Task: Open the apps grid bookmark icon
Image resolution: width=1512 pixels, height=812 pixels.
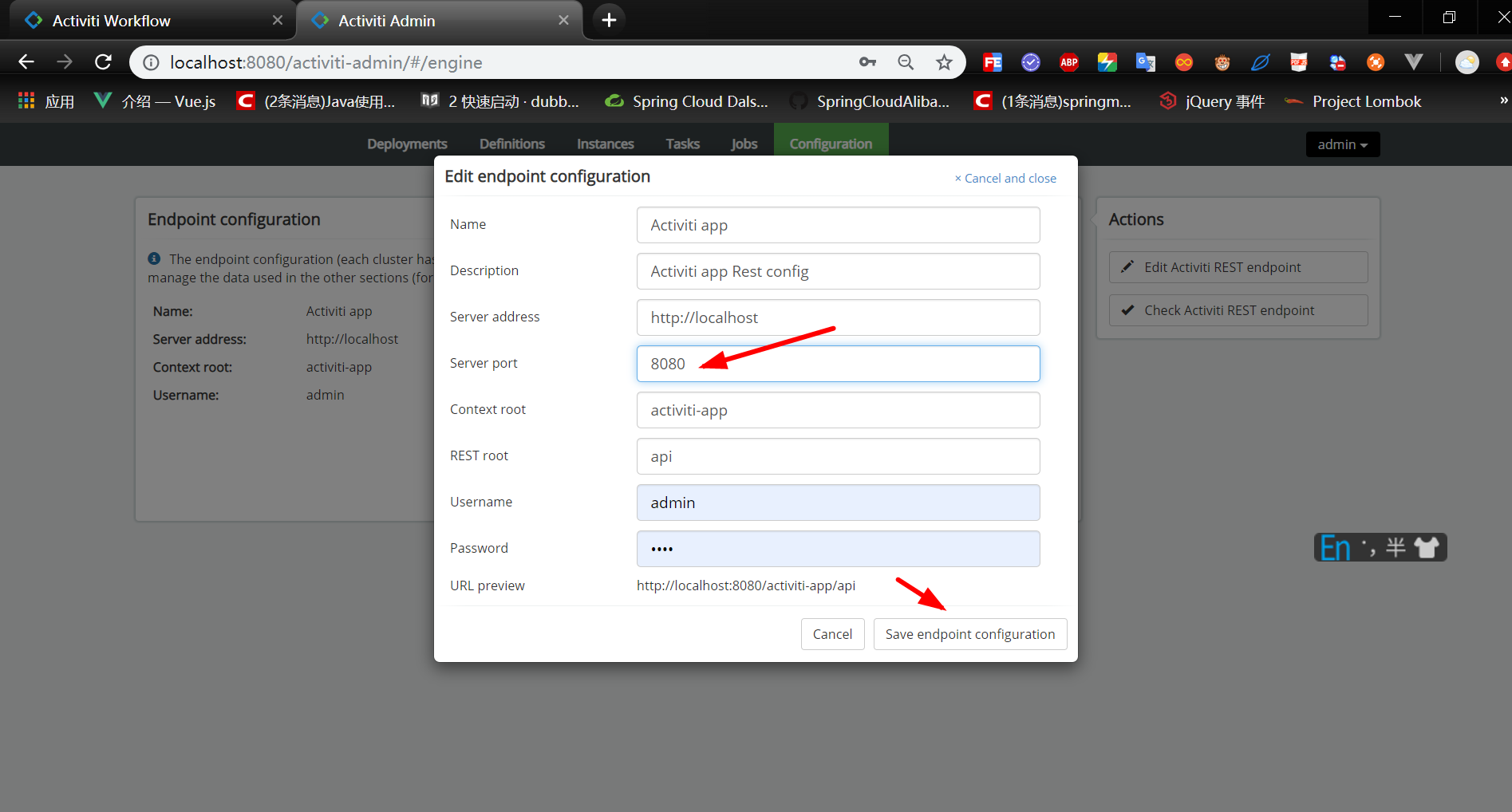Action: coord(26,101)
